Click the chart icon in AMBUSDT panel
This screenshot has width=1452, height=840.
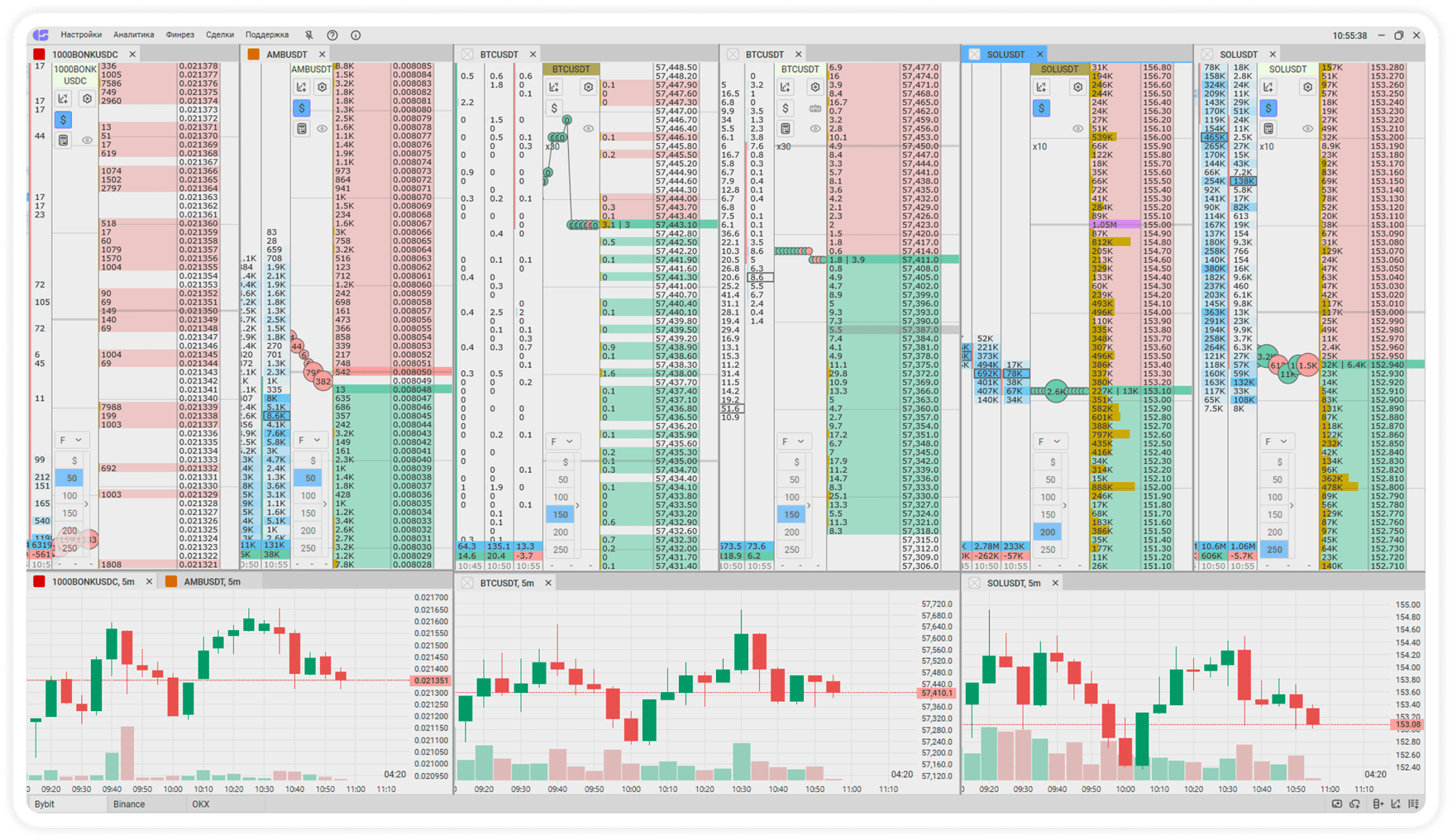(x=302, y=87)
